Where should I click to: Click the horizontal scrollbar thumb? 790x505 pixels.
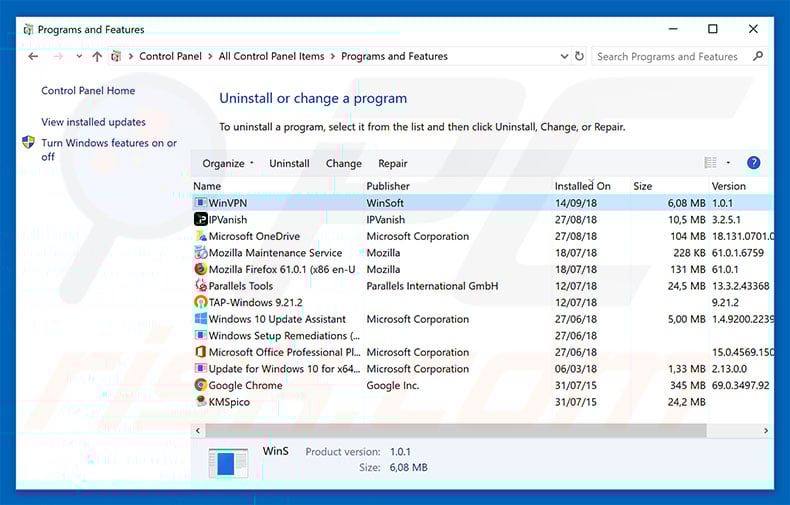455,430
